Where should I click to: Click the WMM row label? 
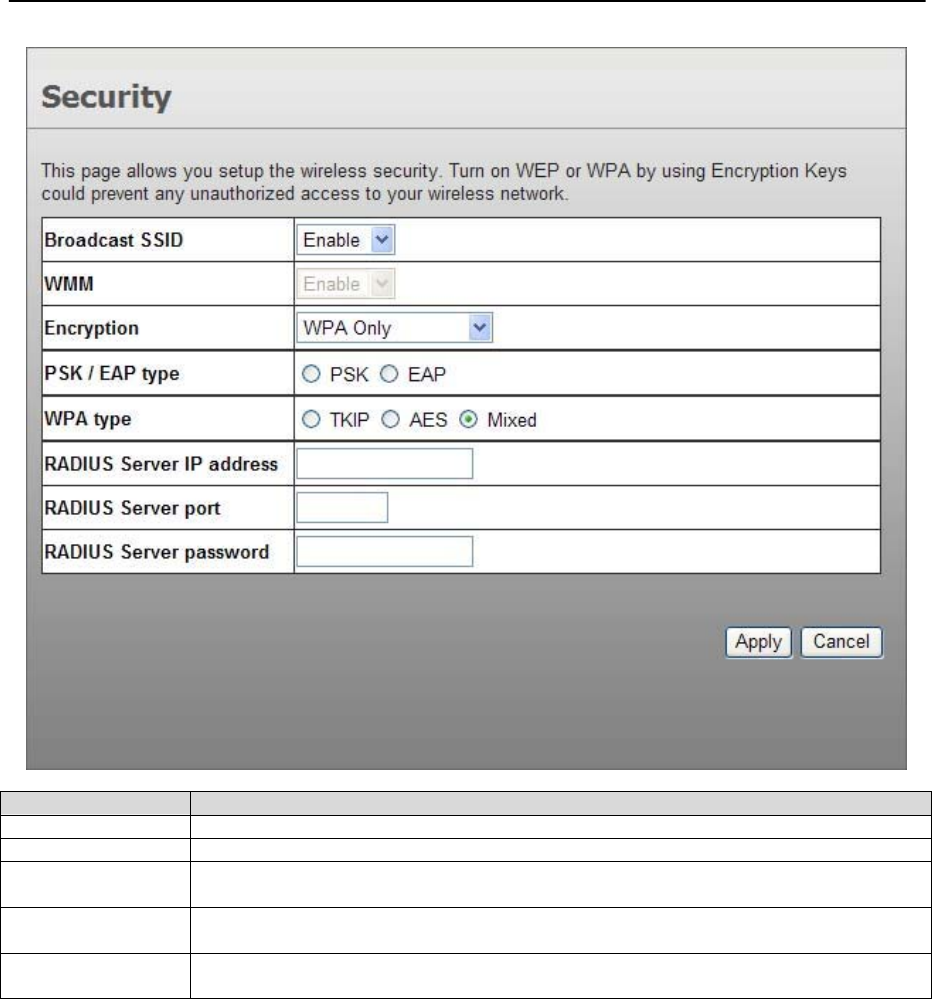click(65, 285)
